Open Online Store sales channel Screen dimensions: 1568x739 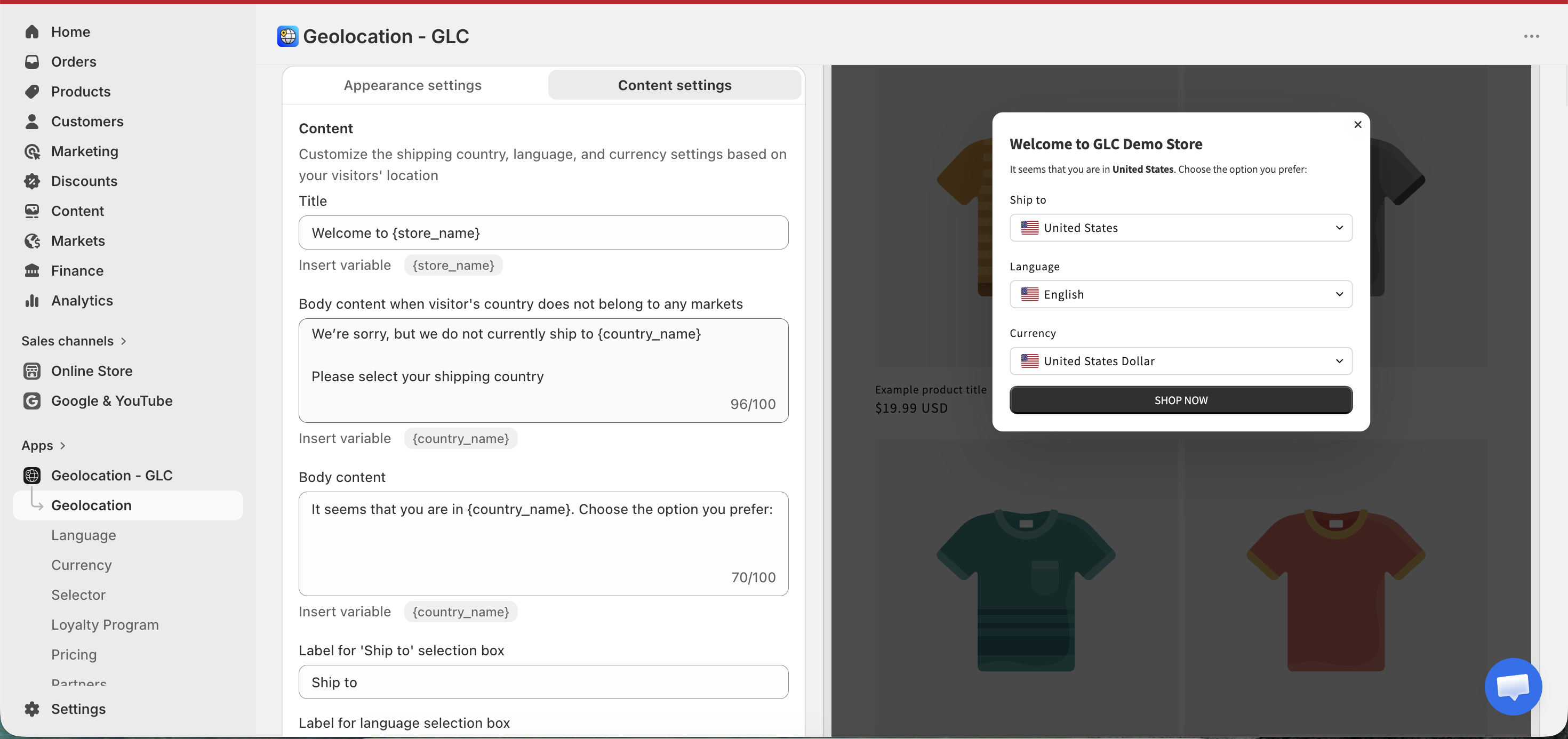[92, 371]
